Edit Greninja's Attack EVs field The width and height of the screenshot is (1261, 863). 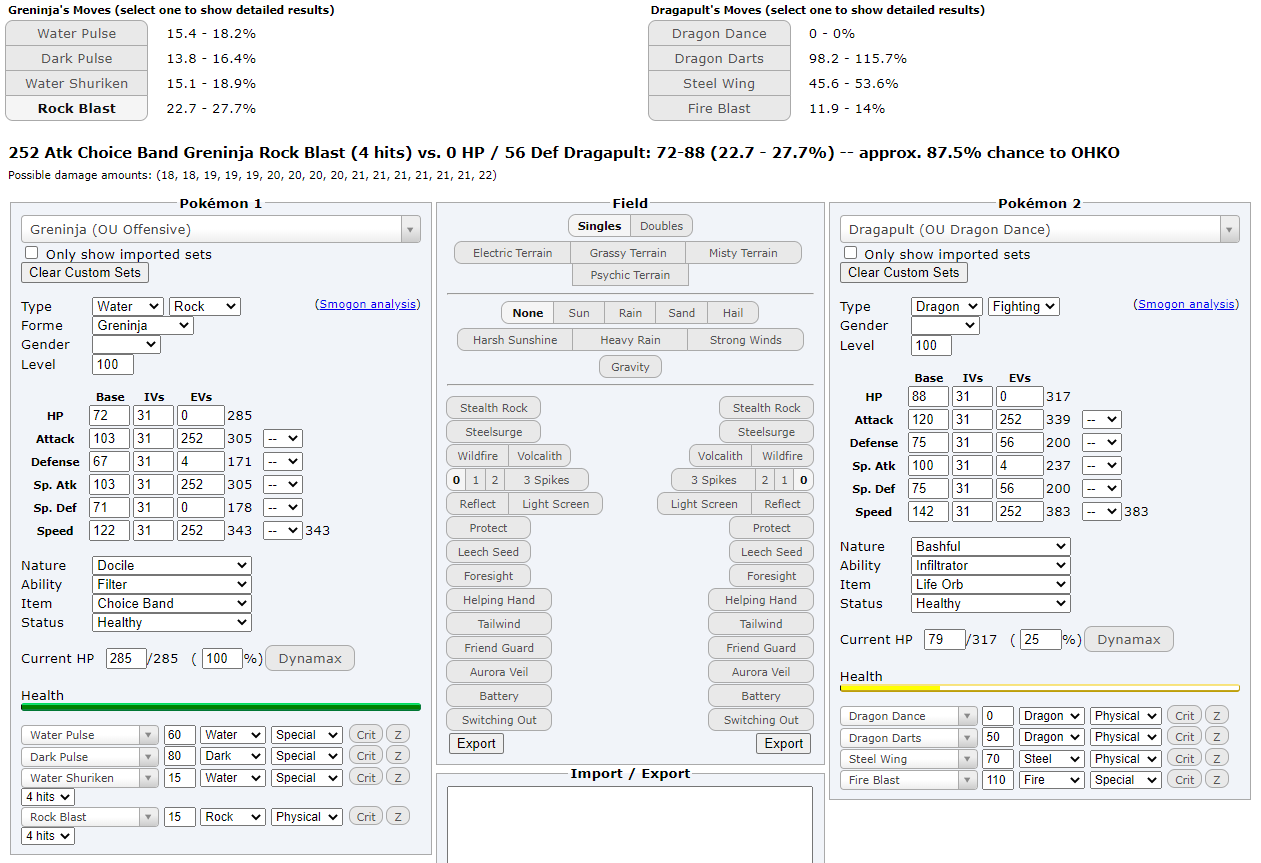point(201,438)
